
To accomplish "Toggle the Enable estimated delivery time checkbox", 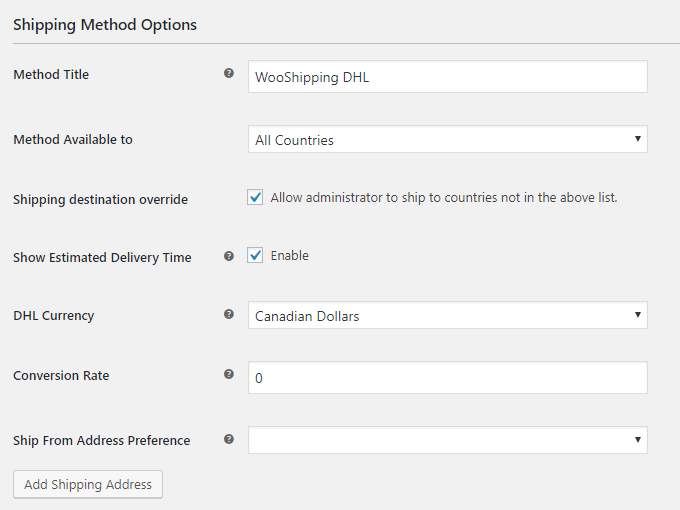I will click(x=256, y=256).
